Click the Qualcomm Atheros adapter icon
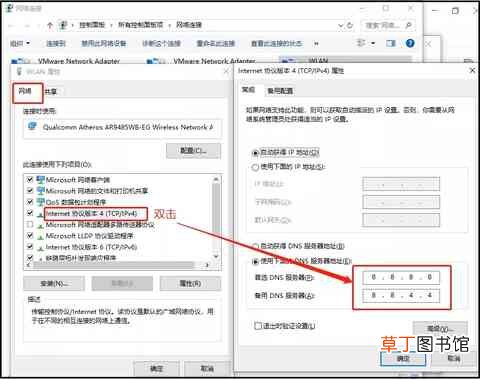The image size is (480, 379). point(32,126)
